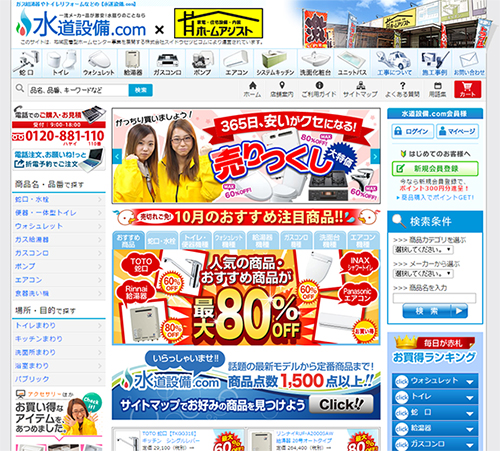The width and height of the screenshot is (500, 451).
Task: Open the ユニットバス category icon
Action: pyautogui.click(x=352, y=63)
